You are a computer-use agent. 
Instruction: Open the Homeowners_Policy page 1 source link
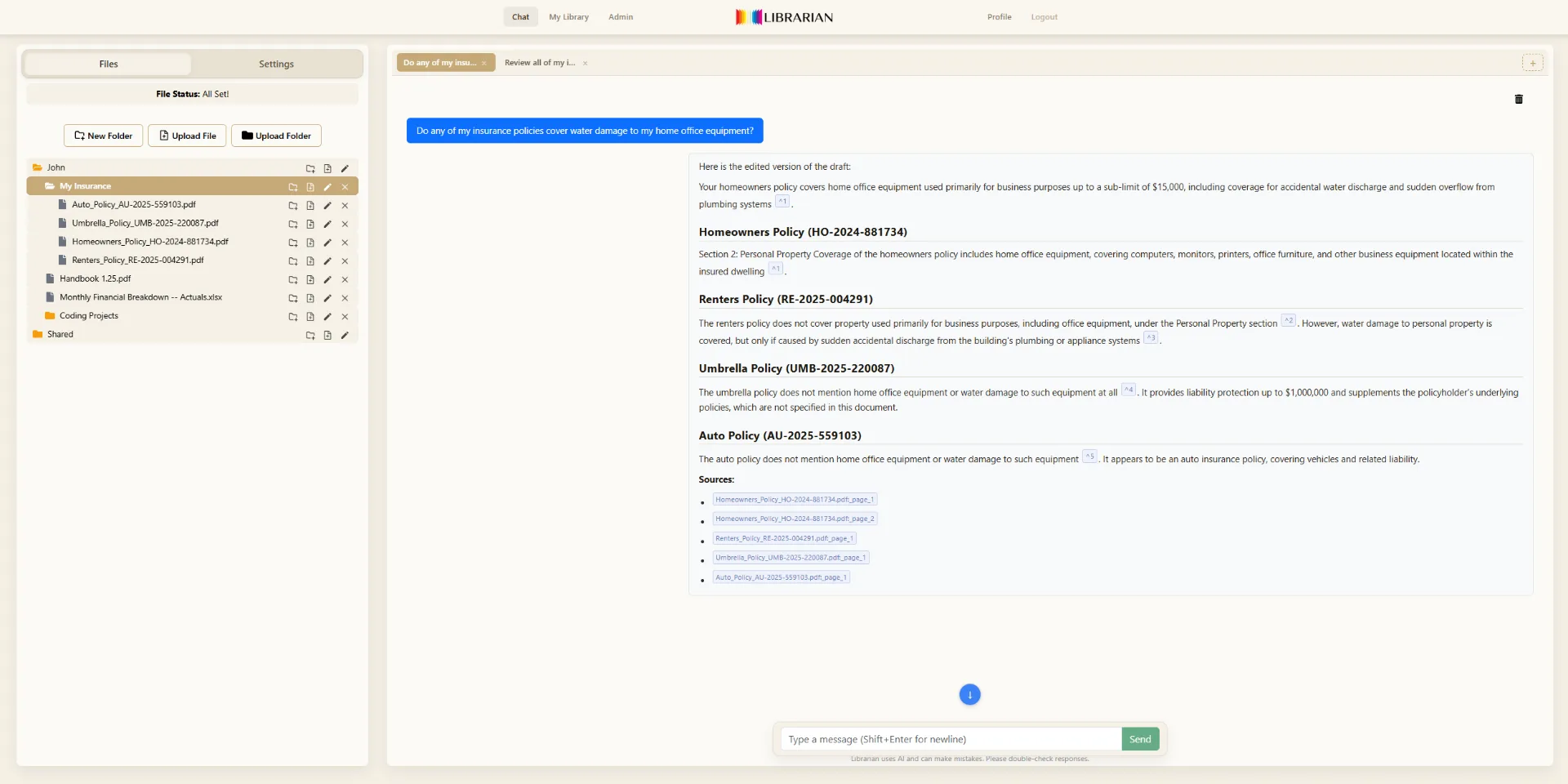coord(794,499)
